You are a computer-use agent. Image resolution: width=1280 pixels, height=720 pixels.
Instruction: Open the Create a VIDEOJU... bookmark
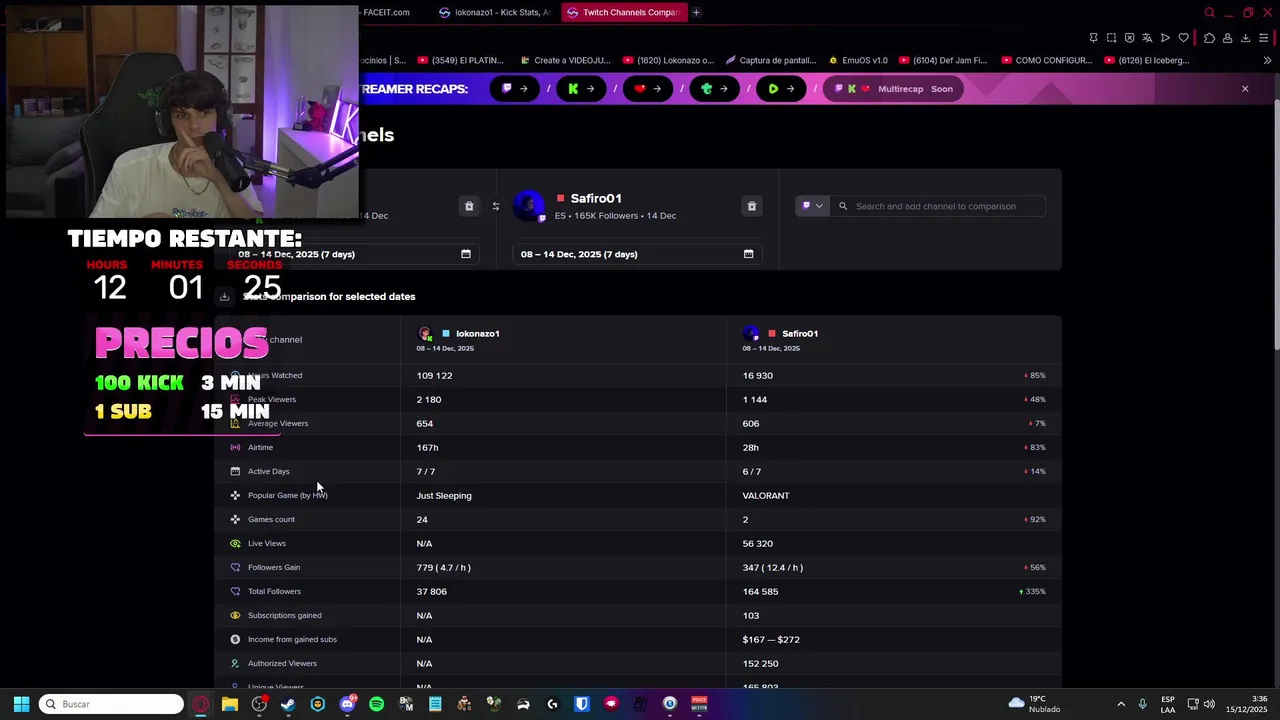point(564,60)
